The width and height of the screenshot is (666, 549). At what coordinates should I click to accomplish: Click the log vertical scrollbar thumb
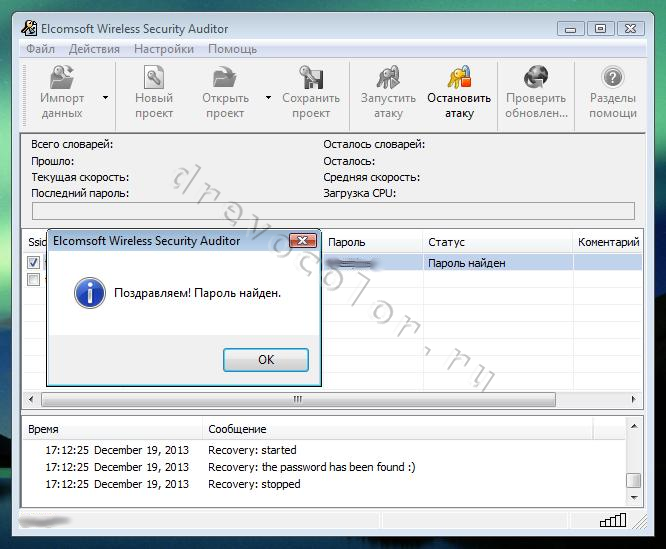(634, 480)
